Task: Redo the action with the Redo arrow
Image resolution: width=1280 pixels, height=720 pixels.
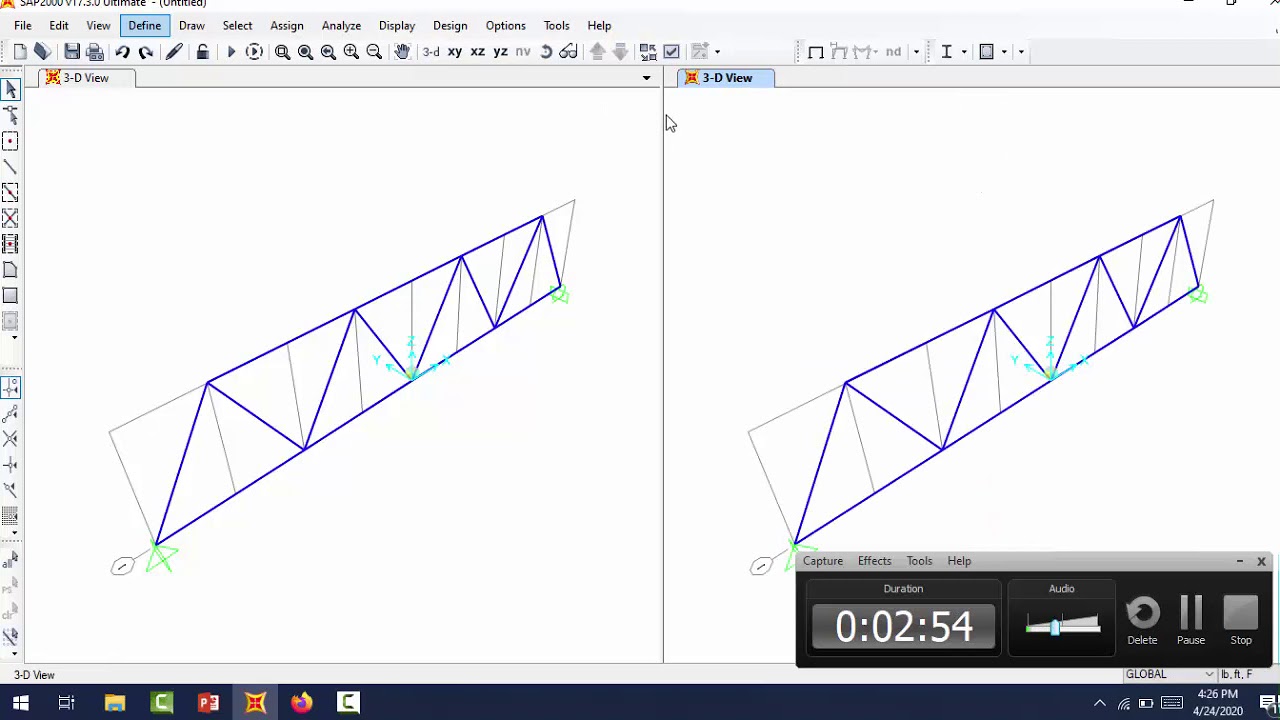Action: (x=146, y=52)
